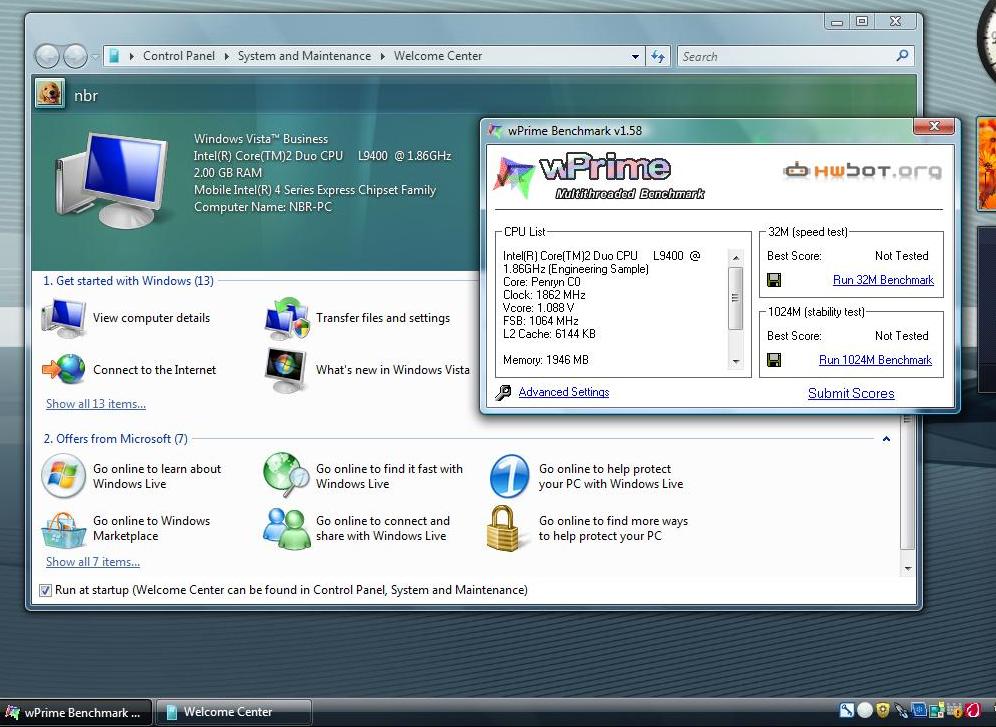
Task: Click CPU List scroll up arrow
Action: pos(736,257)
